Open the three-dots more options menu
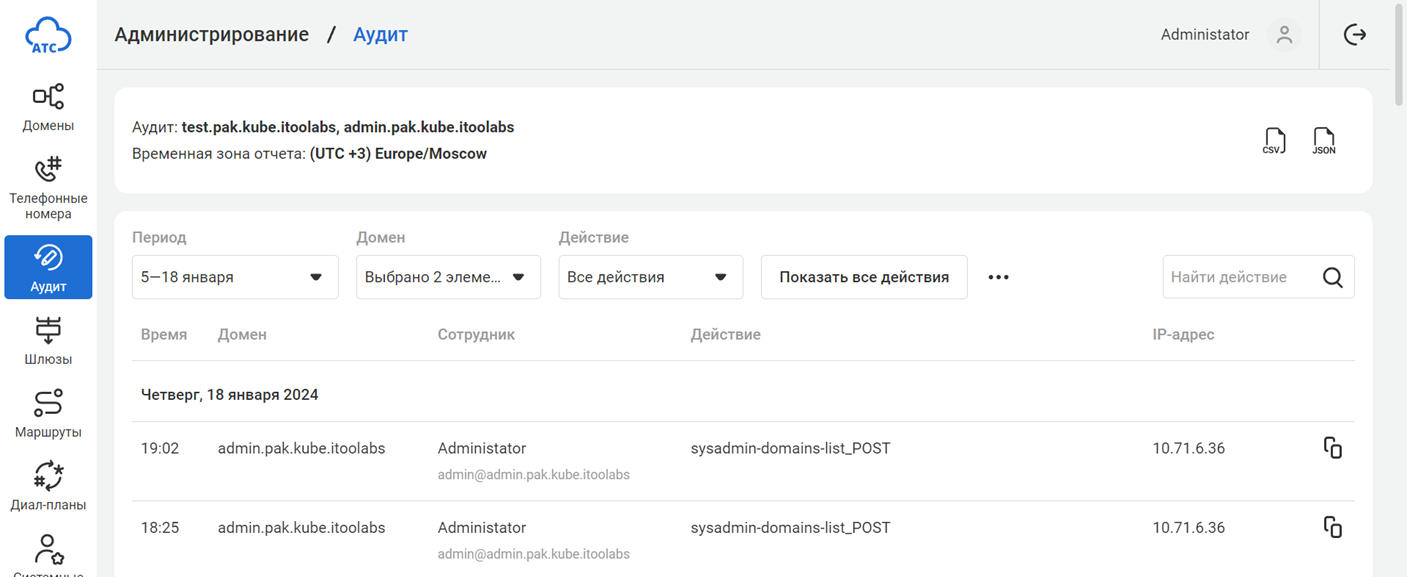The image size is (1407, 577). pos(998,277)
